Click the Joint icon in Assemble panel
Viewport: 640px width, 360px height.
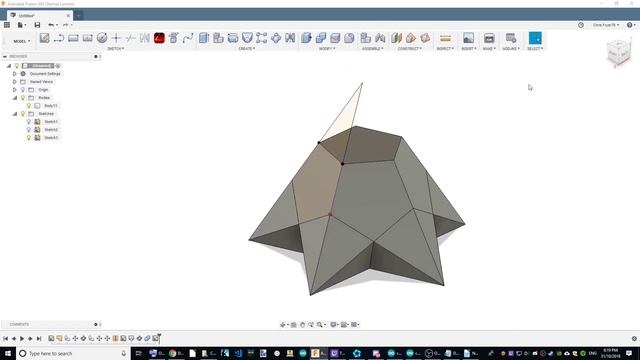pyautogui.click(x=380, y=38)
